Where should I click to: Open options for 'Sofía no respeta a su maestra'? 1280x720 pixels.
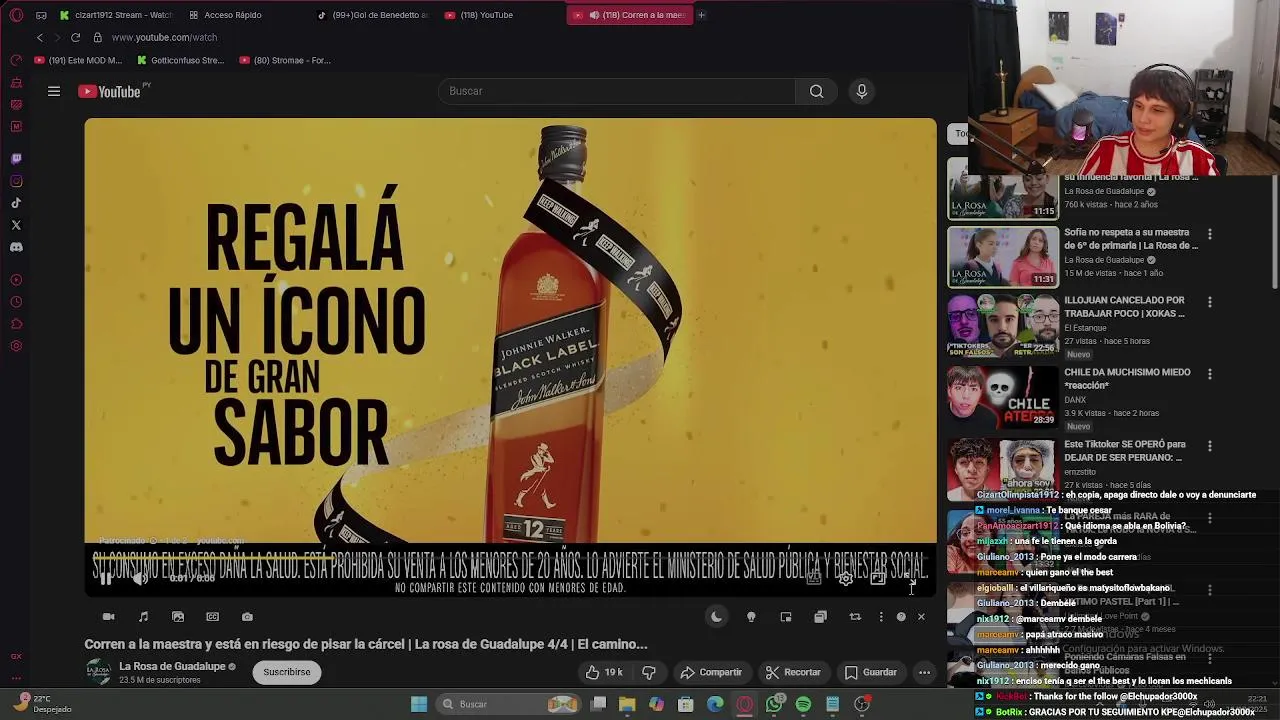[1210, 234]
